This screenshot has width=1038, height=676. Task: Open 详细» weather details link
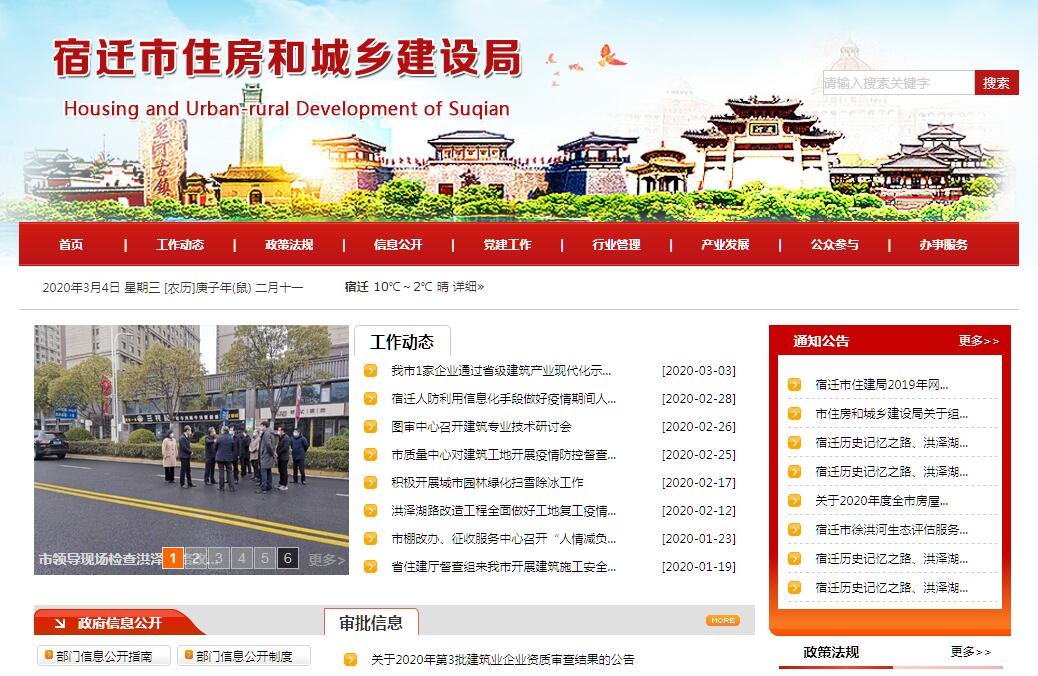click(x=468, y=287)
